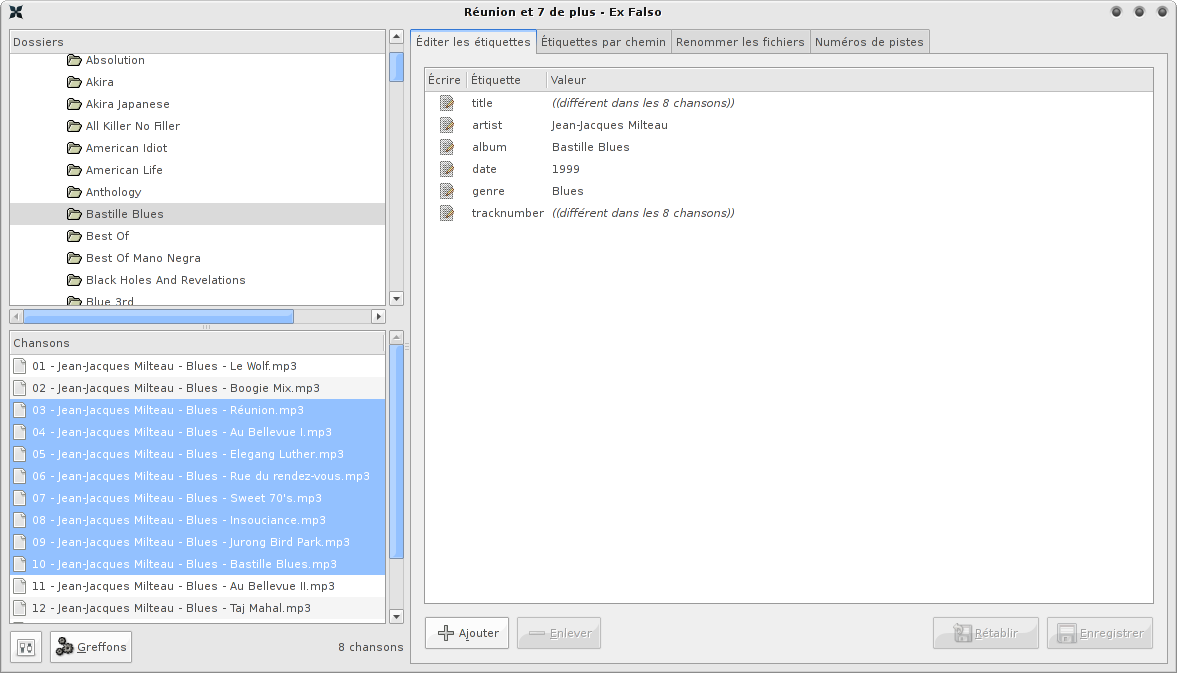Click the right arrow of the folder horizontal scrollbar

coord(378,317)
